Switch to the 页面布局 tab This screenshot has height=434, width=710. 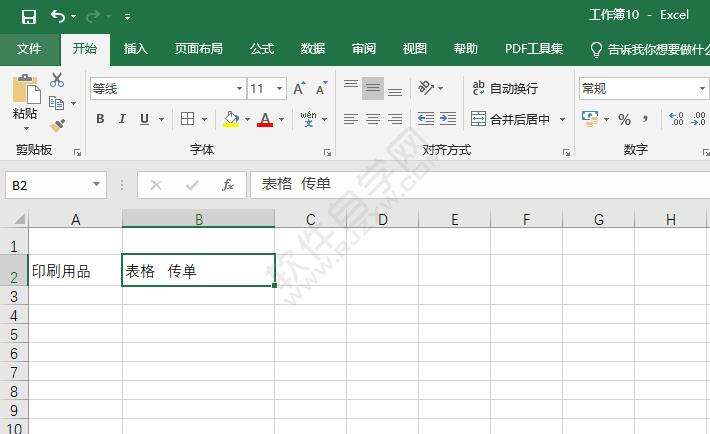198,48
